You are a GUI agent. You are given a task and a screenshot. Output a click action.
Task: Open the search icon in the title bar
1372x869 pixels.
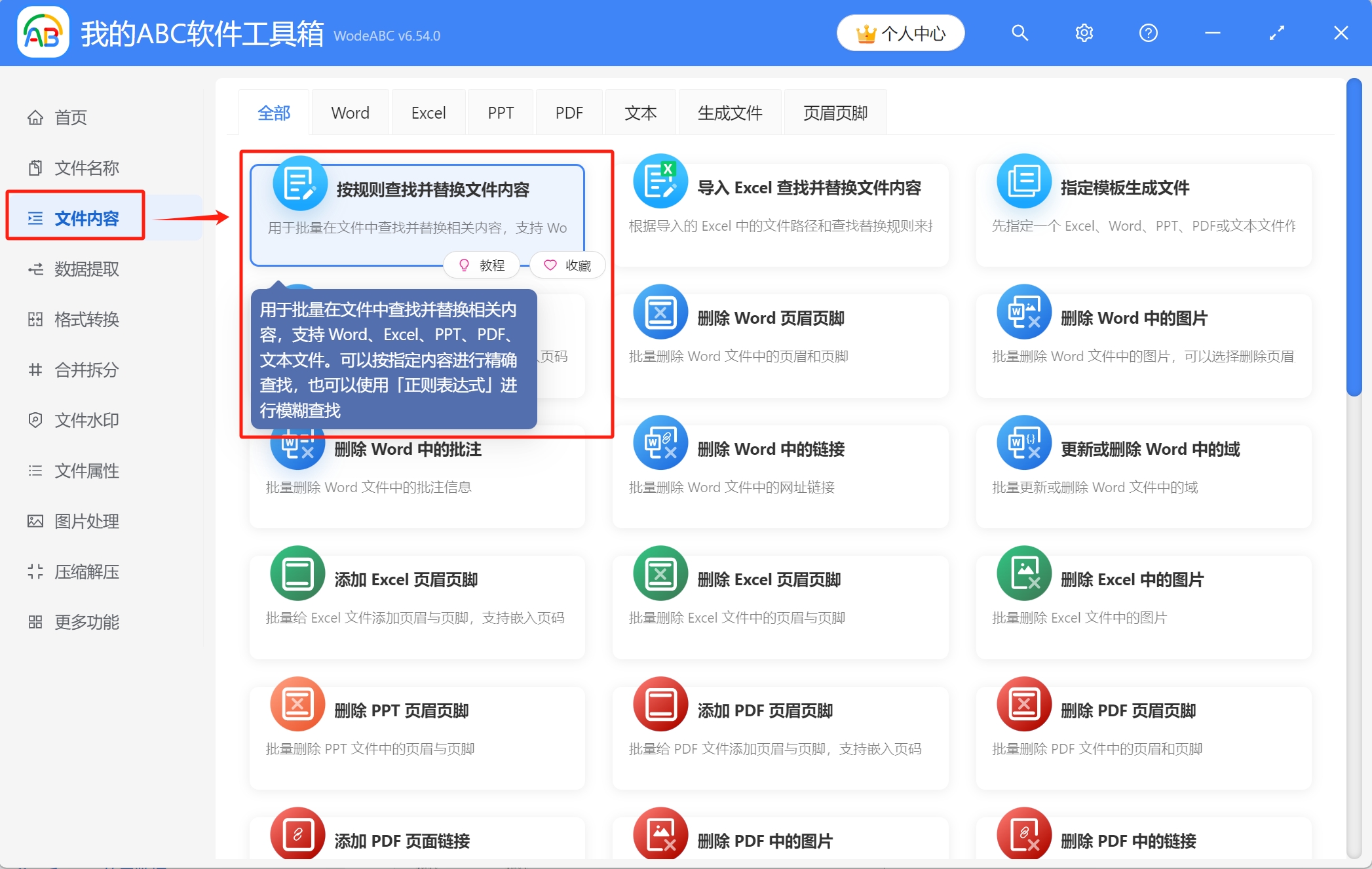click(x=1019, y=32)
